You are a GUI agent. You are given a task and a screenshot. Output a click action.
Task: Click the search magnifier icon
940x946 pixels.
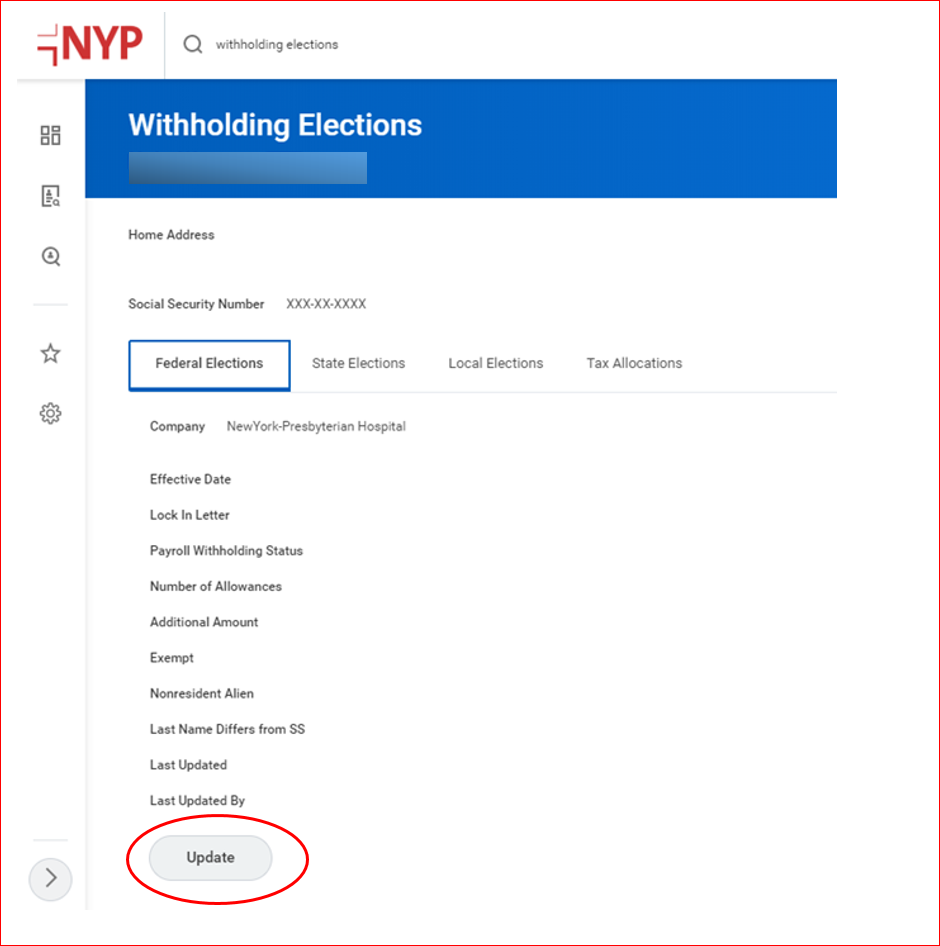point(192,44)
